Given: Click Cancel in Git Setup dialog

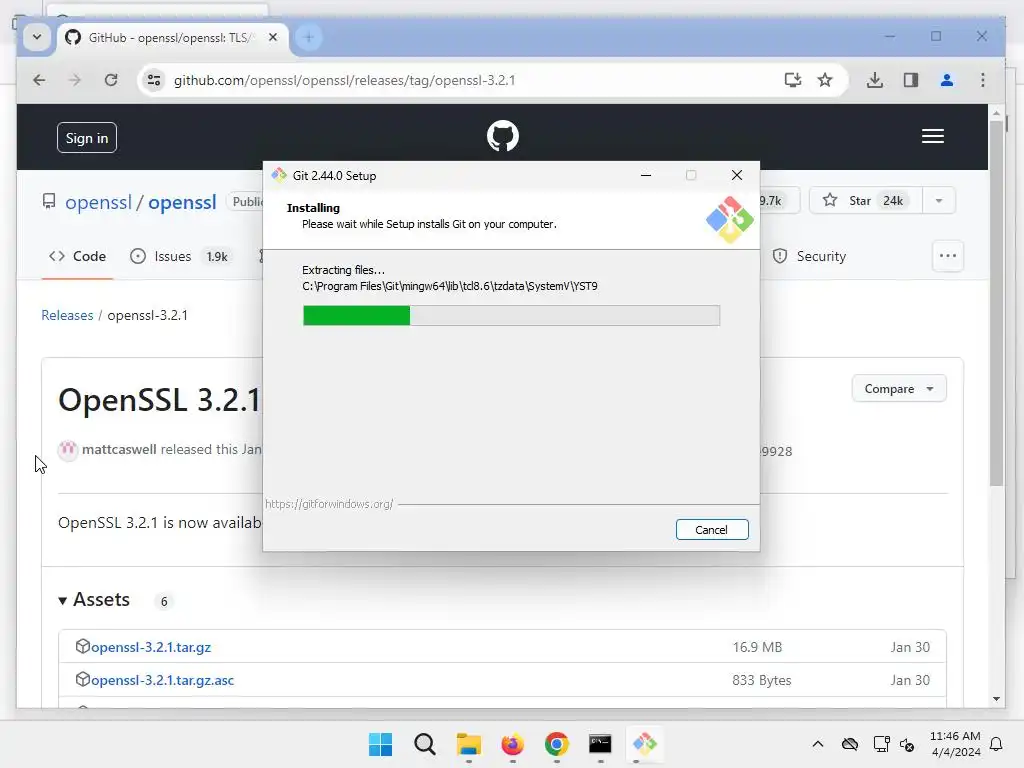Looking at the screenshot, I should 712,530.
